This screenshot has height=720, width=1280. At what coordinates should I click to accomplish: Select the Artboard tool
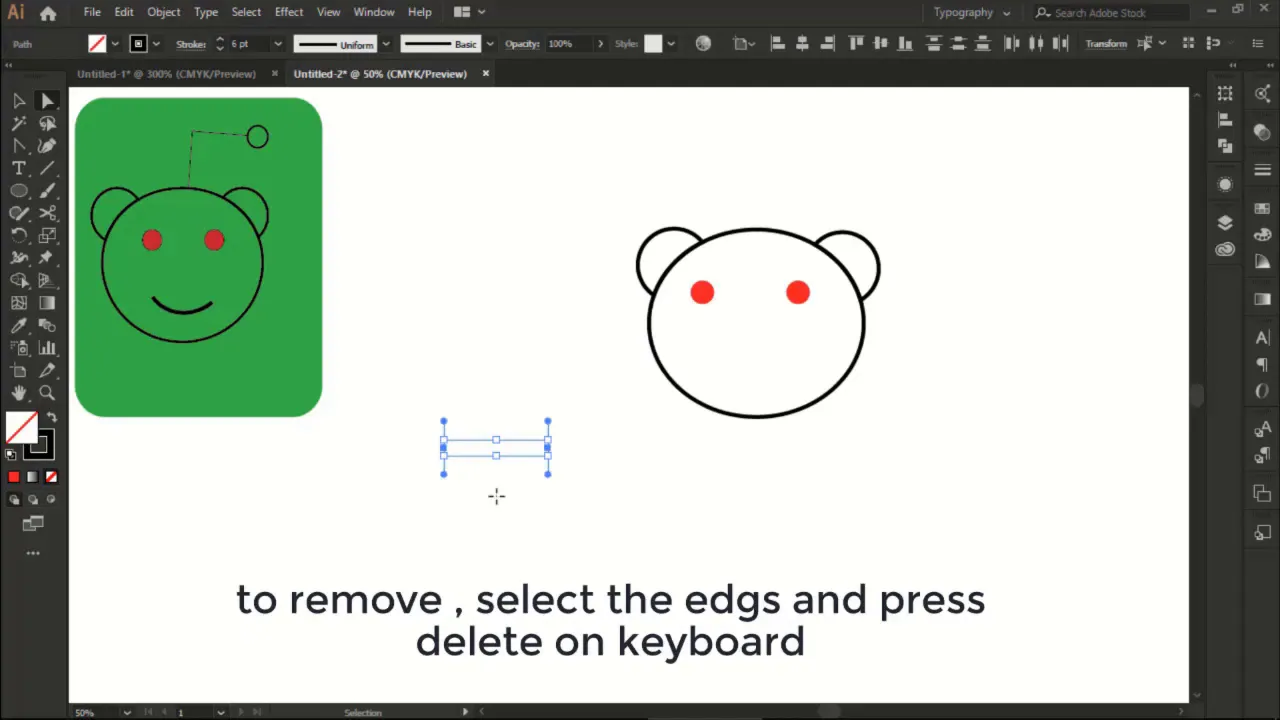tap(19, 371)
